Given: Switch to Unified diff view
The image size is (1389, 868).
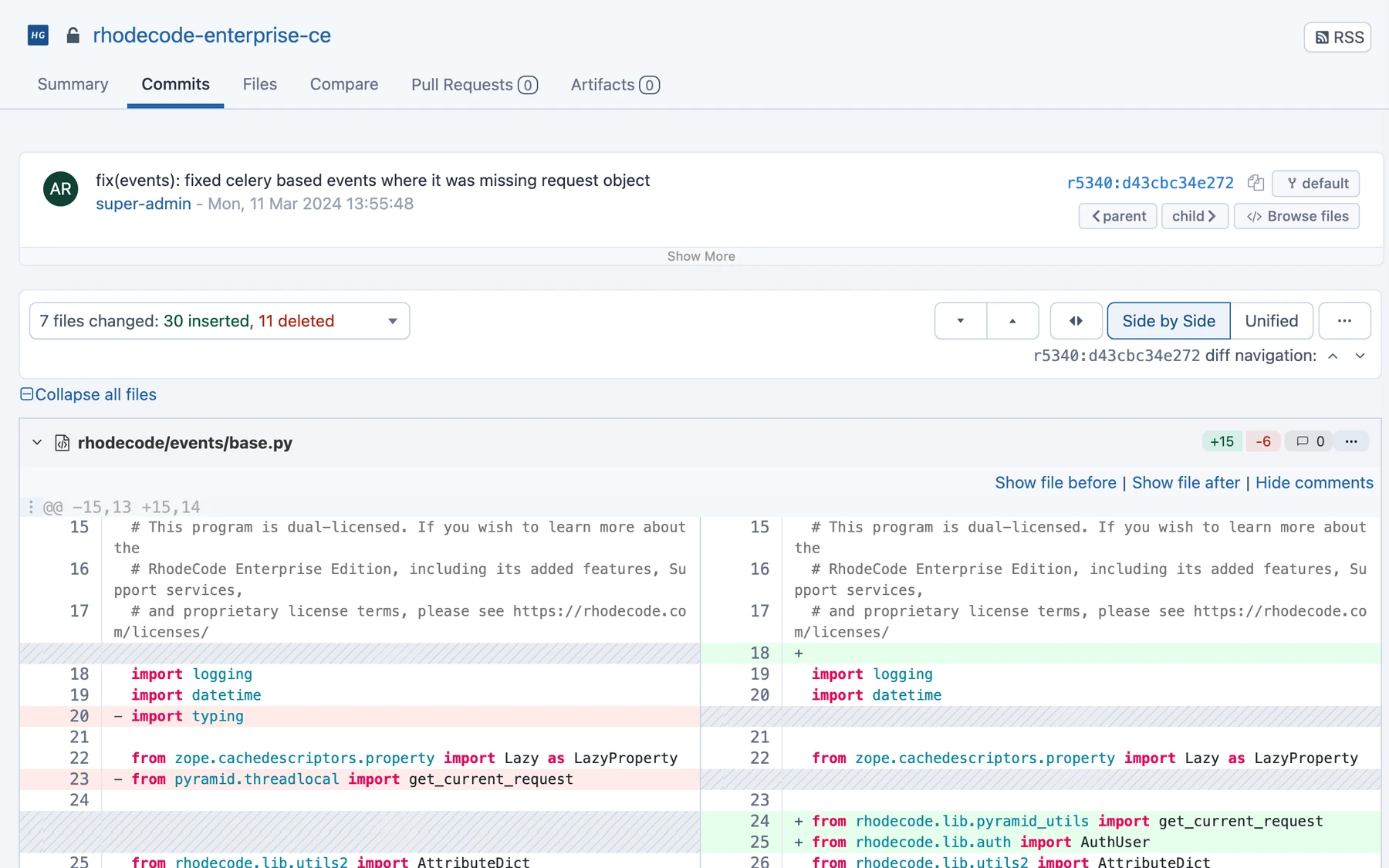Looking at the screenshot, I should 1271,321.
